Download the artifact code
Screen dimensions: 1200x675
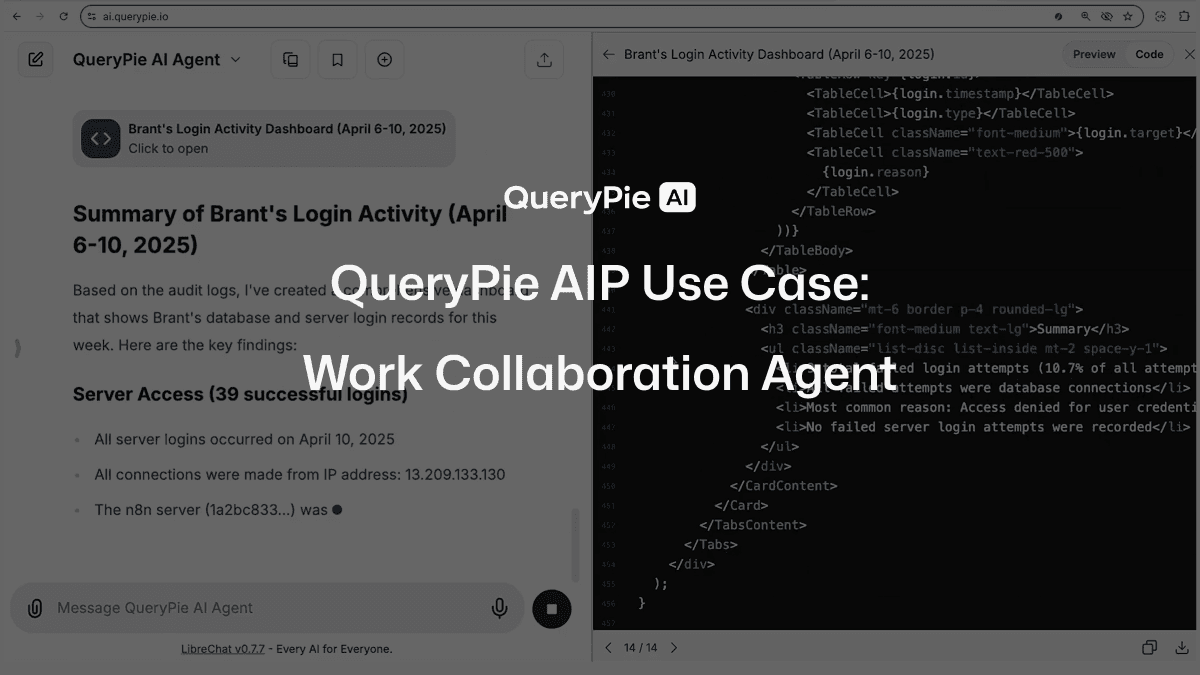pos(1182,648)
